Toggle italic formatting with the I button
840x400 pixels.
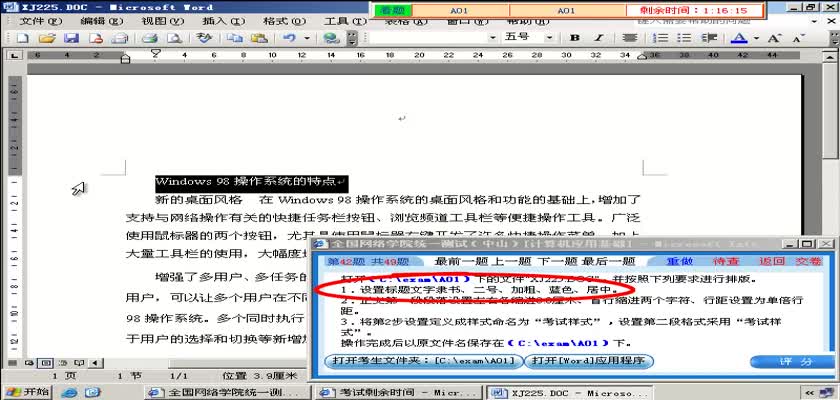pyautogui.click(x=599, y=38)
